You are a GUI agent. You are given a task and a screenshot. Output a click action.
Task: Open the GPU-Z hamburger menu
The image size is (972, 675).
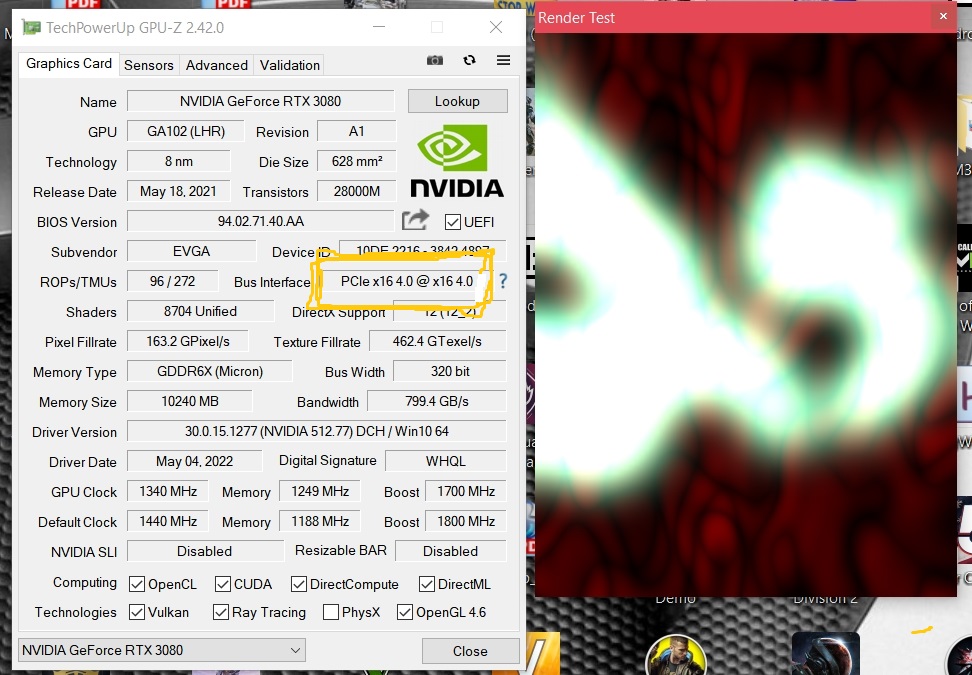click(503, 60)
